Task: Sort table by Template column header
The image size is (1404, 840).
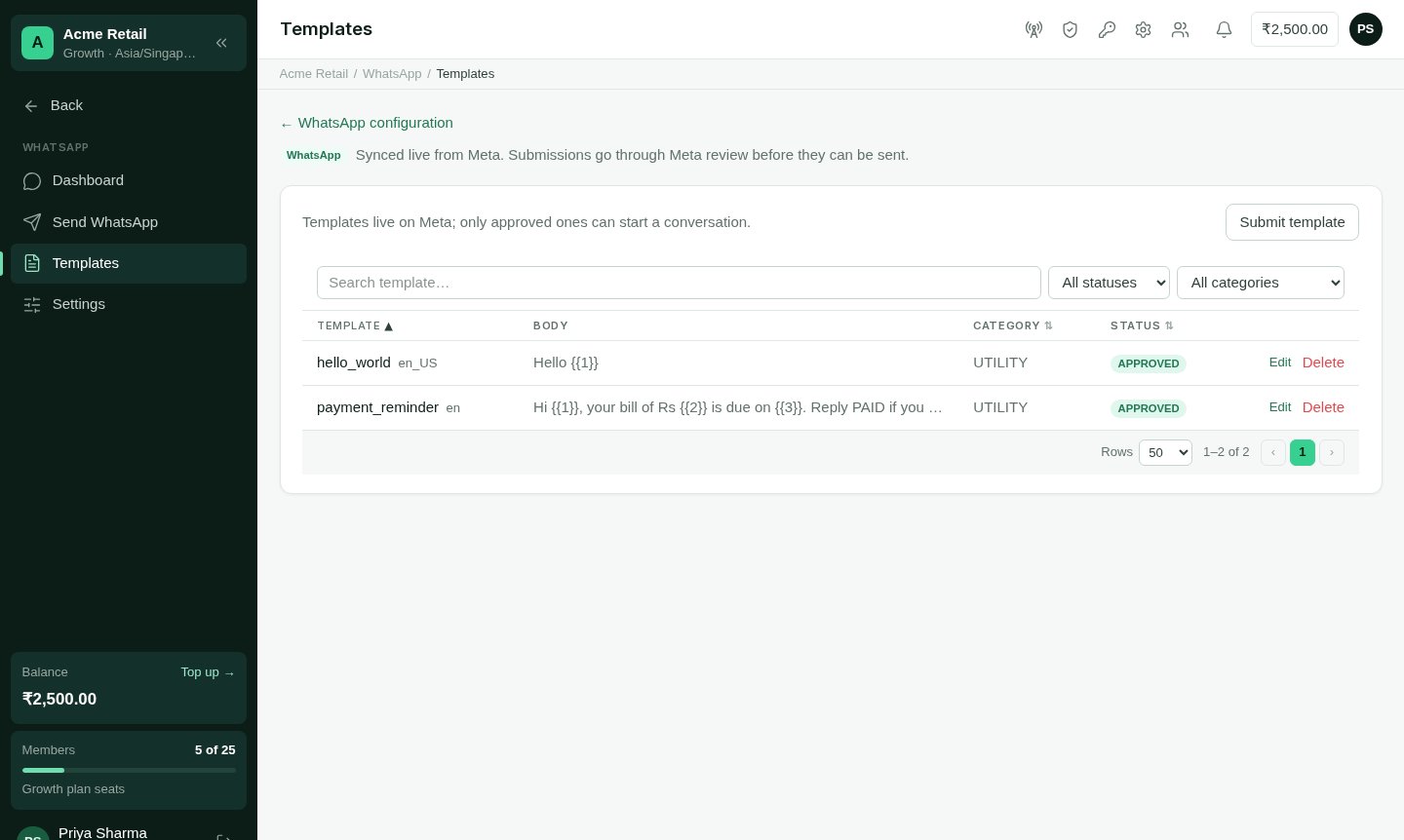Action: (x=355, y=325)
